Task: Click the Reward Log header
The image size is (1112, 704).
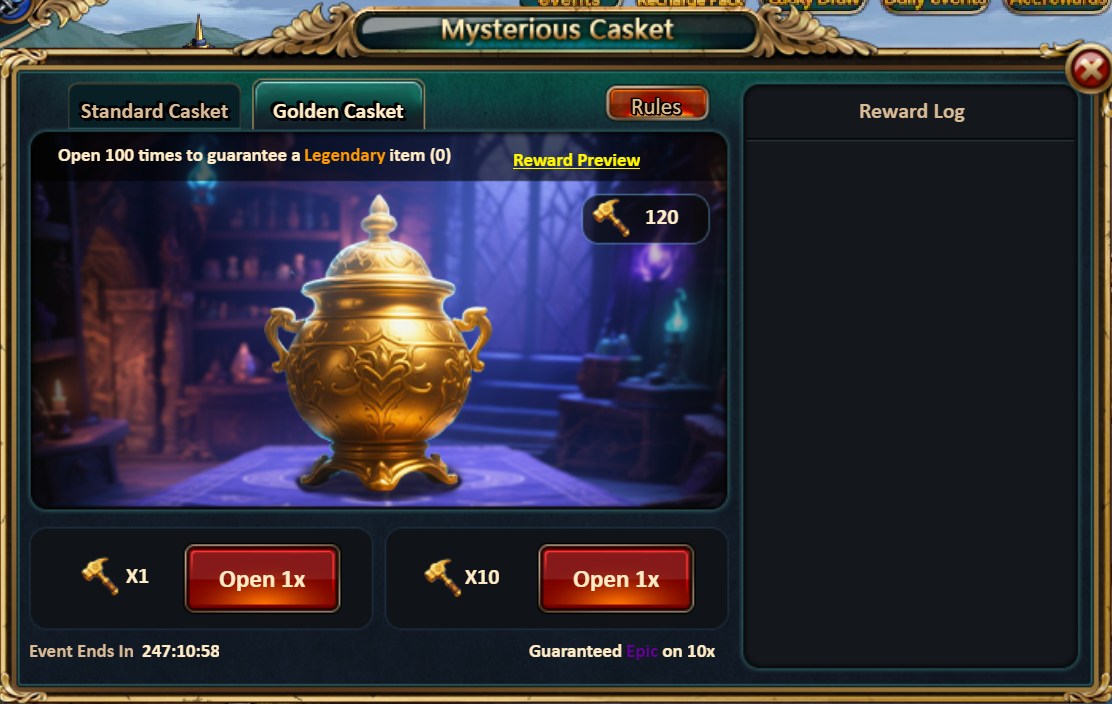Action: 911,111
